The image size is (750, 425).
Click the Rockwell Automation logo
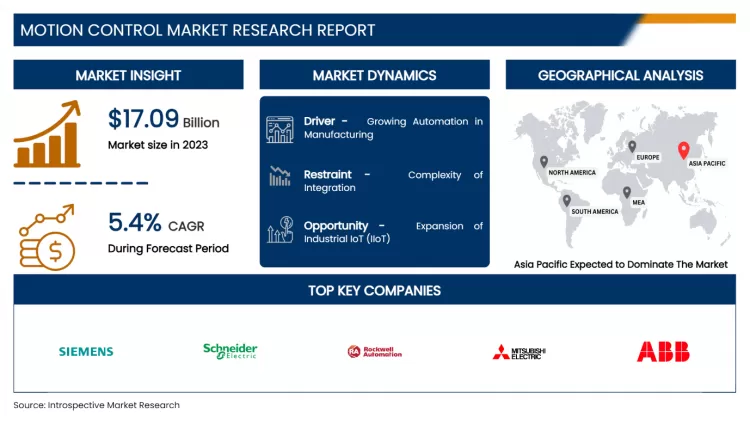coord(375,352)
